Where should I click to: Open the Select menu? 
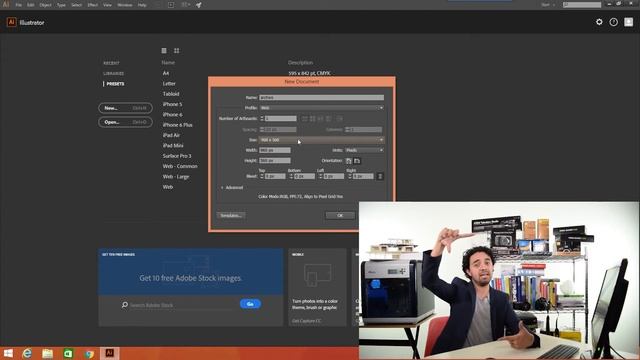[x=76, y=5]
